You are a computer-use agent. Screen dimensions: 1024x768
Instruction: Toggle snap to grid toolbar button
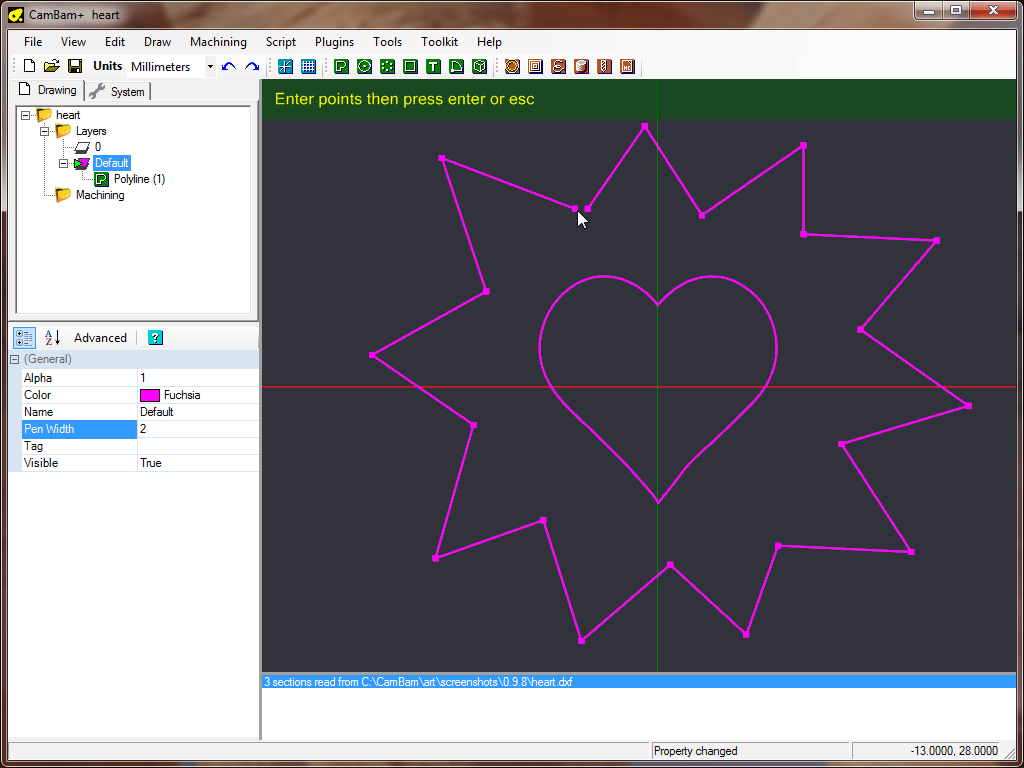[x=285, y=67]
